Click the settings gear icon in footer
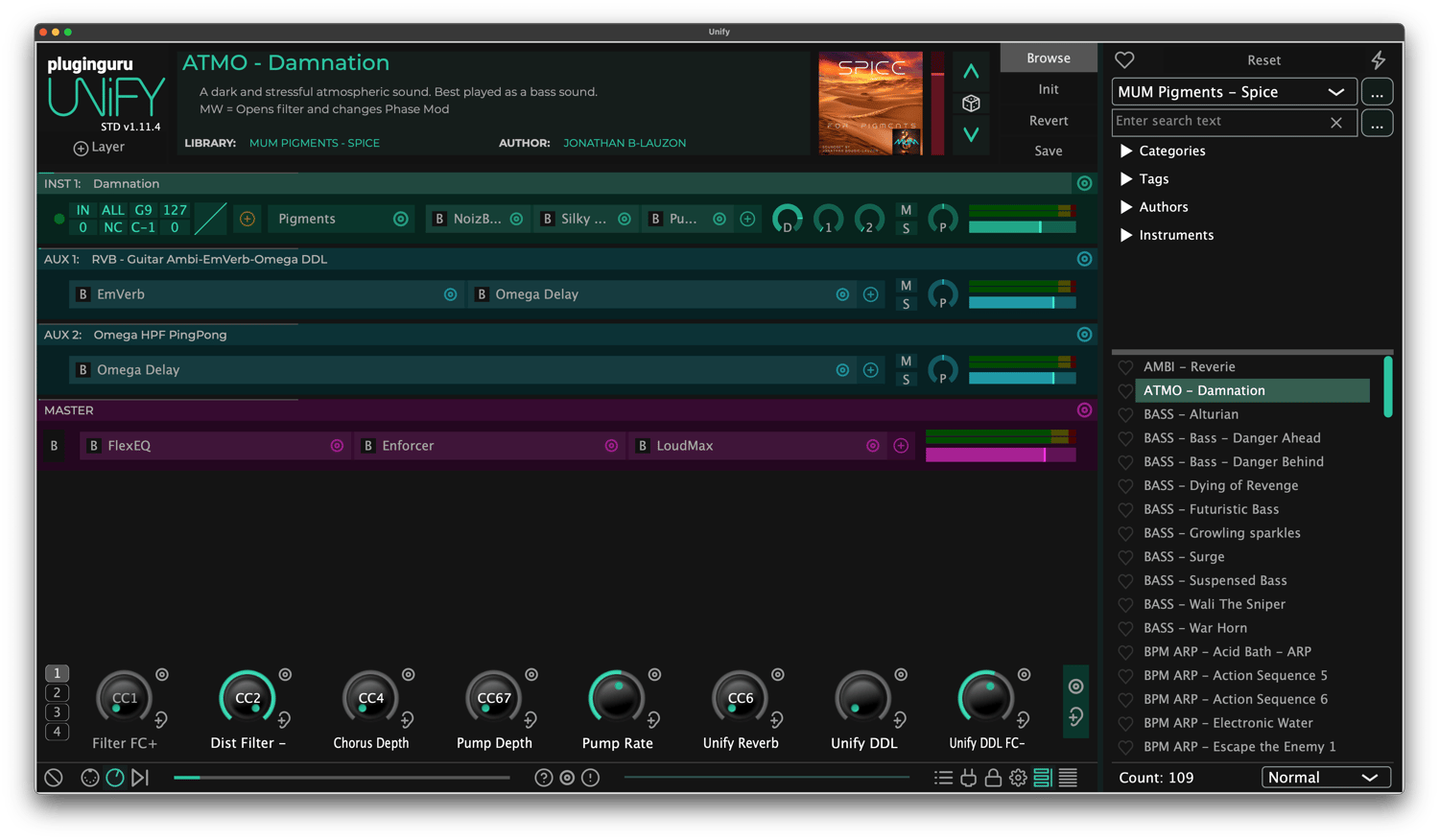The height and width of the screenshot is (840, 1439). tap(1018, 778)
